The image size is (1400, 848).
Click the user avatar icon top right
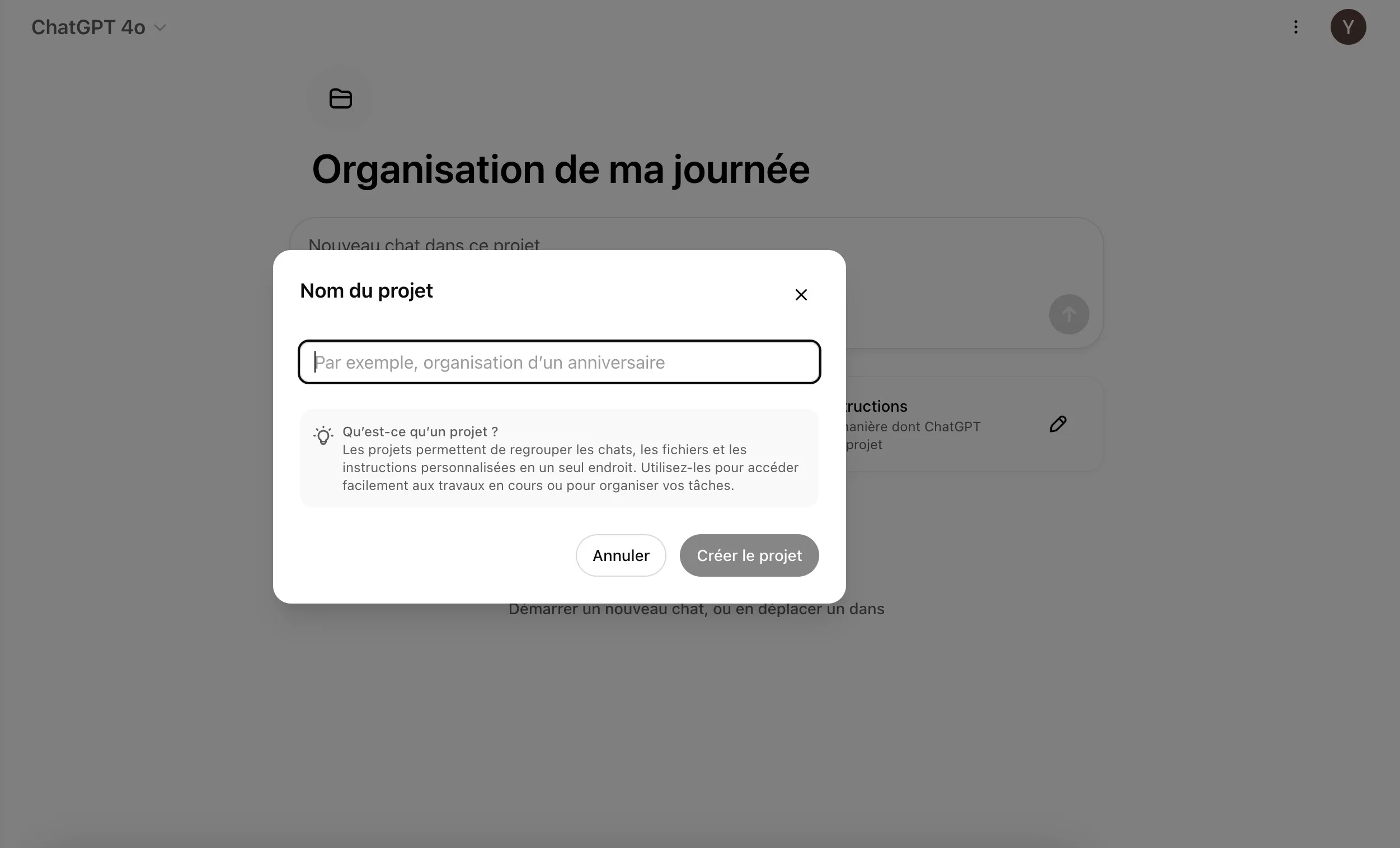[1348, 26]
